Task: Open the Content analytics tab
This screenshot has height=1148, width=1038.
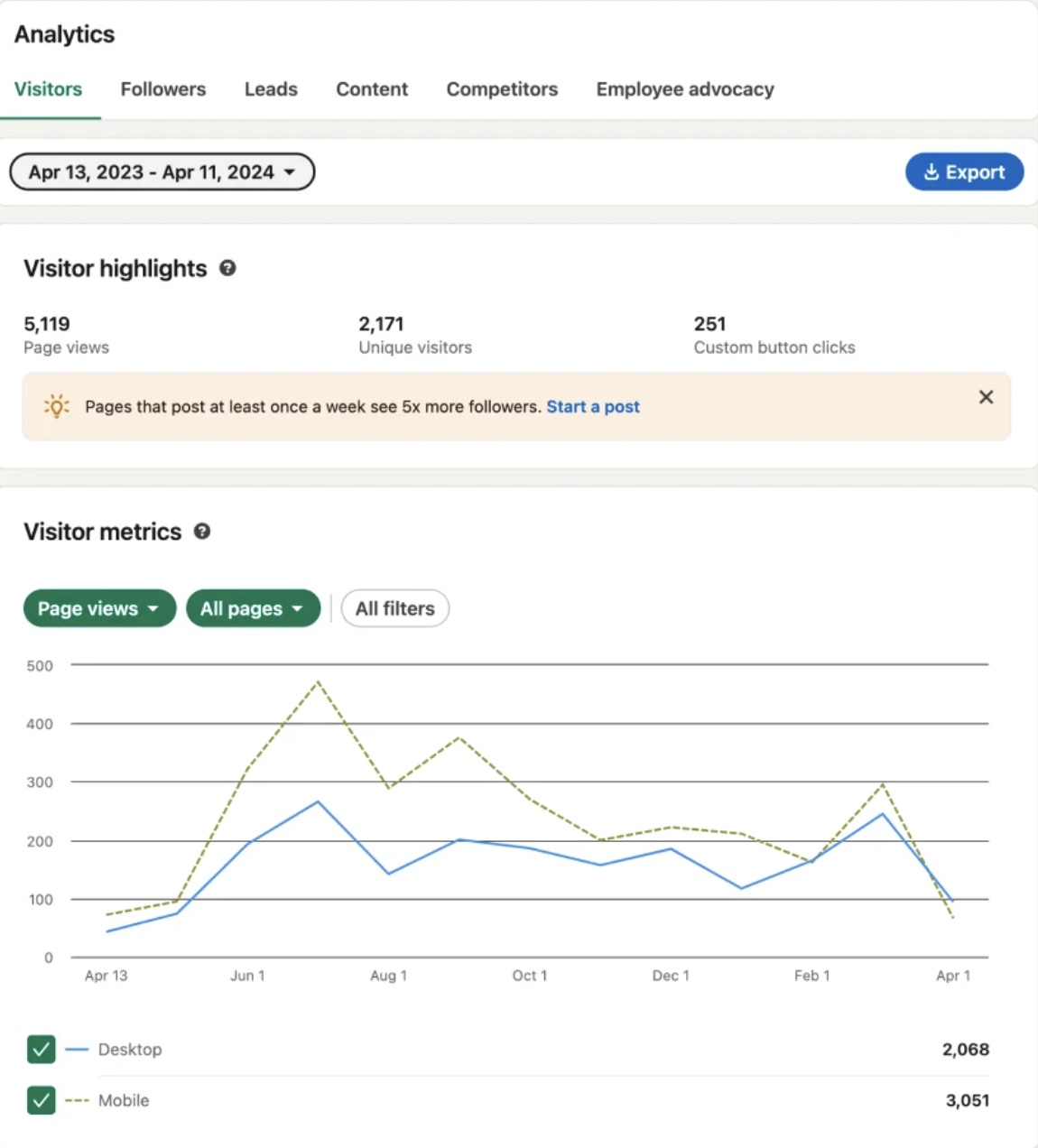Action: [372, 88]
